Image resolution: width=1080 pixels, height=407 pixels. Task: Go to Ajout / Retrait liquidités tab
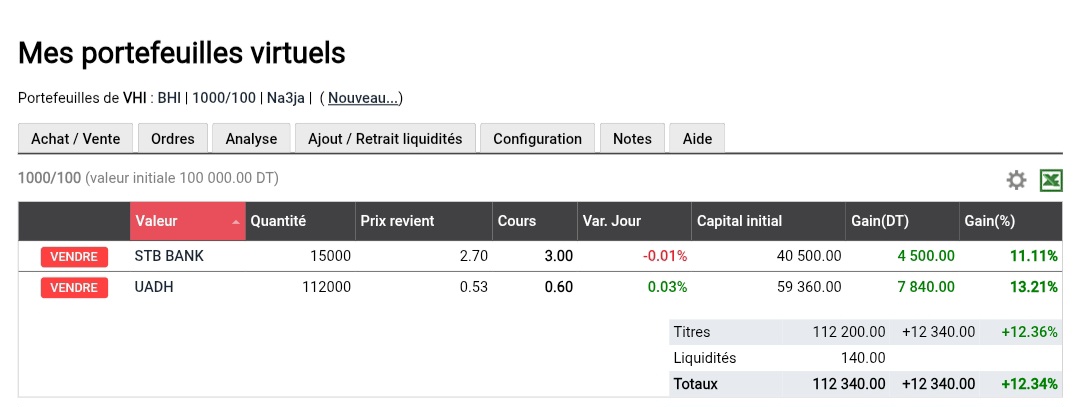[385, 139]
